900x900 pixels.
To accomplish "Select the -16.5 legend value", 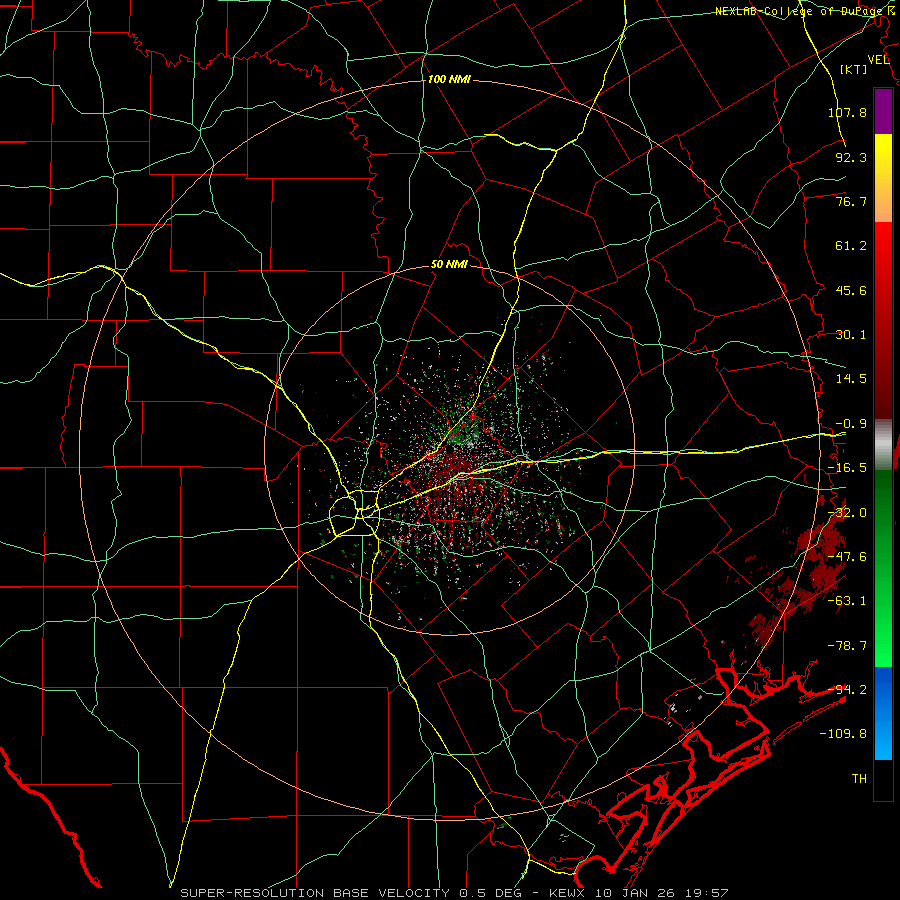I will [x=847, y=468].
